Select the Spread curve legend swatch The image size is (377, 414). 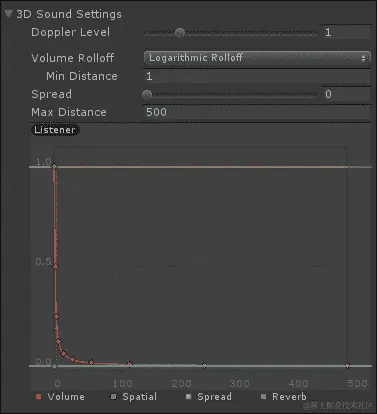[189, 397]
